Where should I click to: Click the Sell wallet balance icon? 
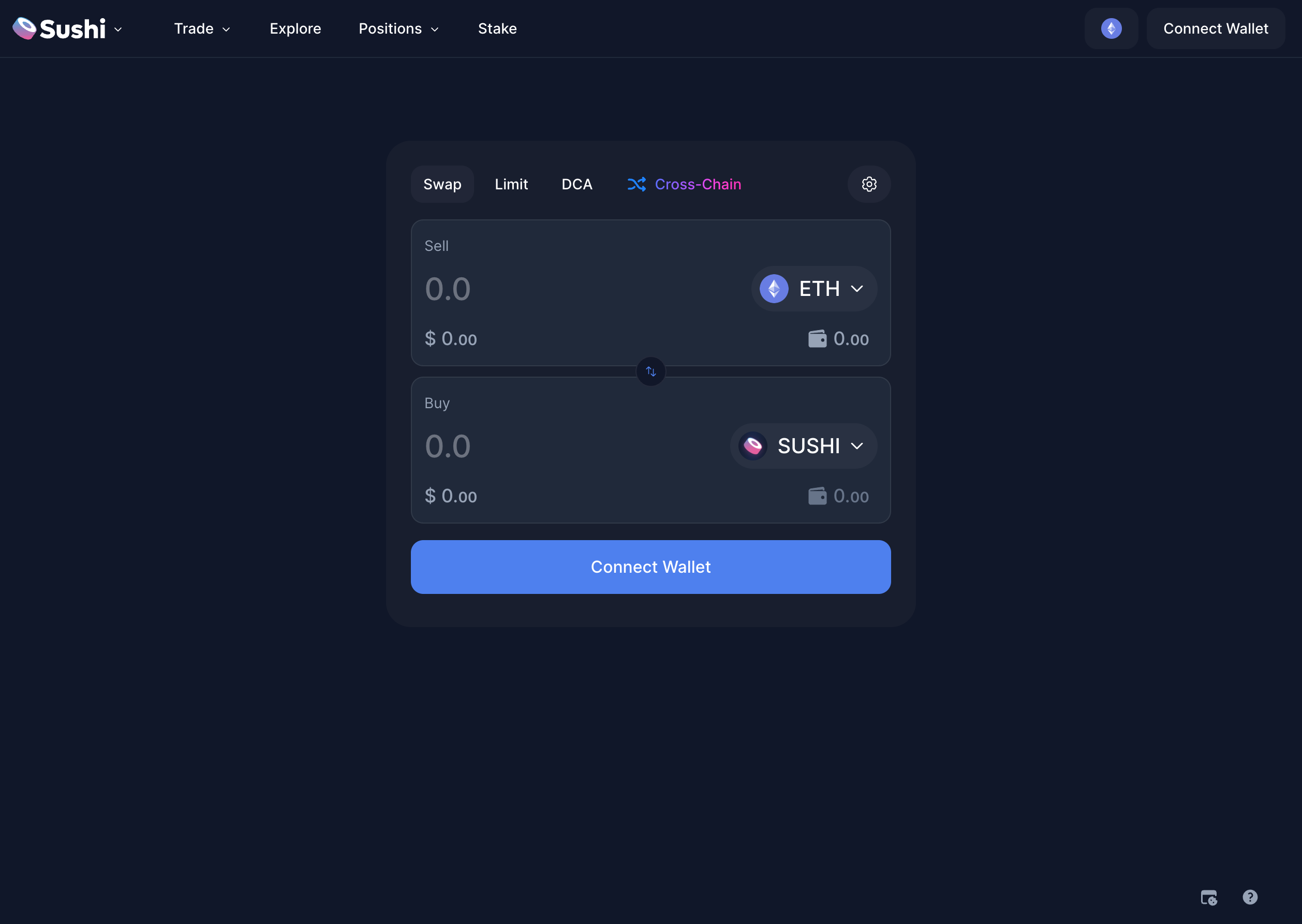(817, 339)
